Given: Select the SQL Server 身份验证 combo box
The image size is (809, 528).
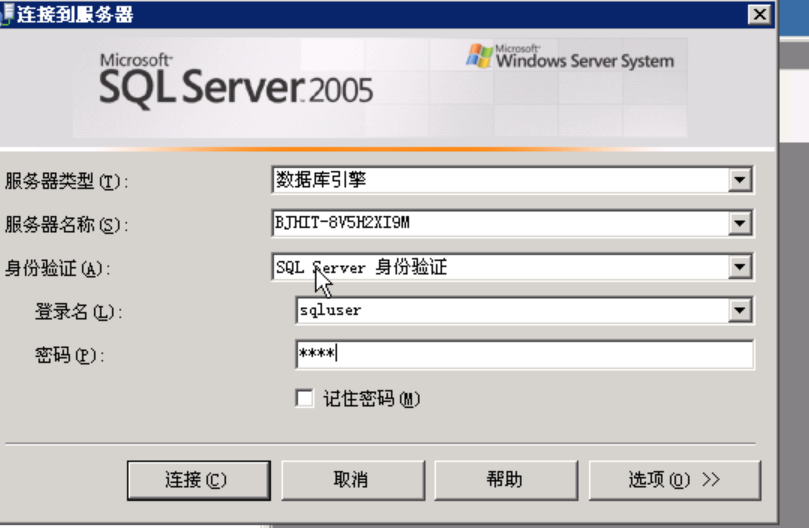Looking at the screenshot, I should coord(512,267).
